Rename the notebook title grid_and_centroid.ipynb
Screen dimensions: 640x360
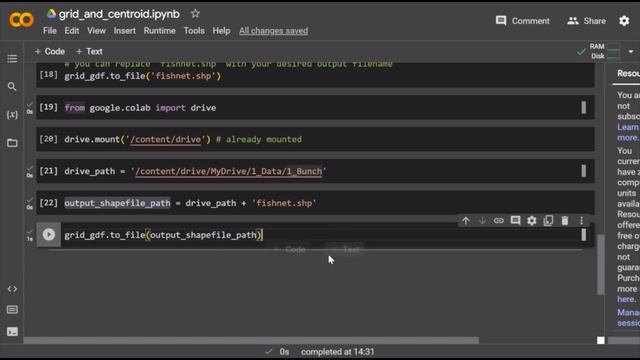point(119,14)
